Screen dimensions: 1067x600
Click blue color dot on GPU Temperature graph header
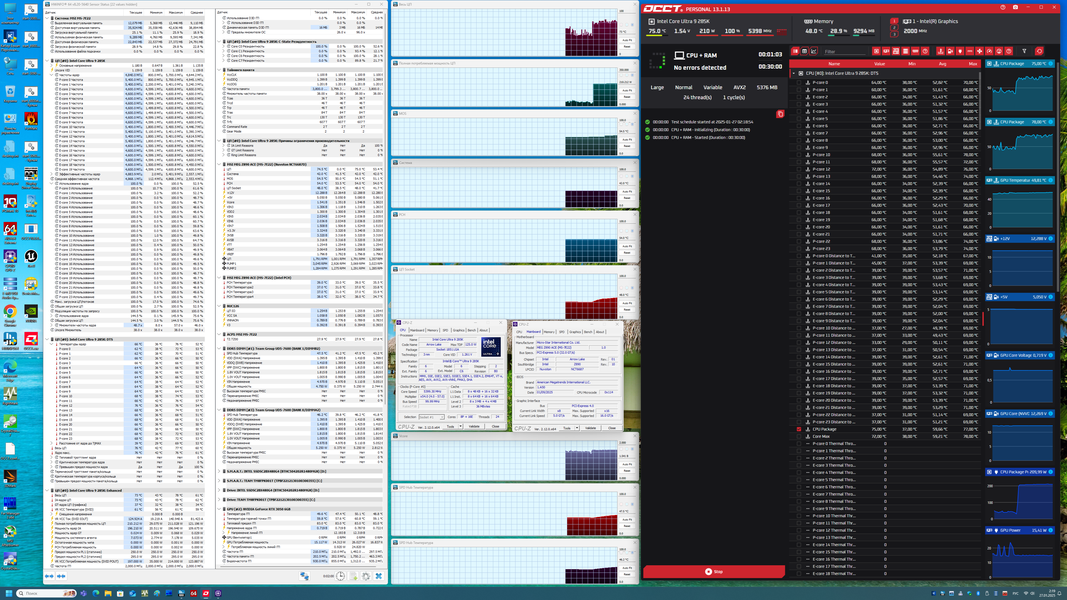(1051, 180)
